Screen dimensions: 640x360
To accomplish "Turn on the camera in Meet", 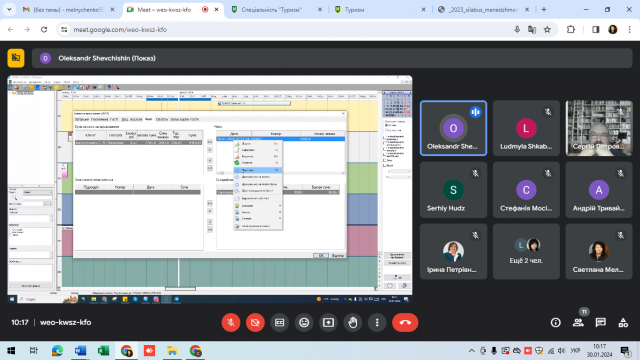I will [x=255, y=322].
